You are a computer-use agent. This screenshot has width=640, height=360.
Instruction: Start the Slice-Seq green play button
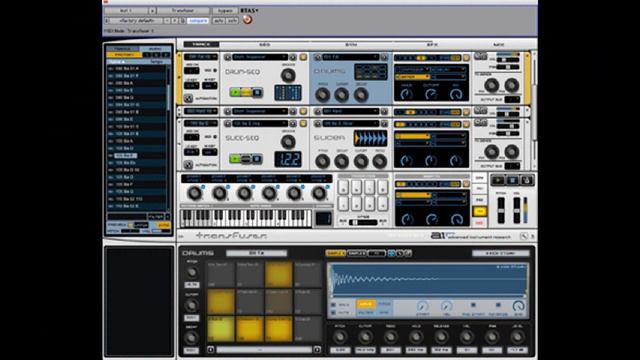tap(235, 159)
